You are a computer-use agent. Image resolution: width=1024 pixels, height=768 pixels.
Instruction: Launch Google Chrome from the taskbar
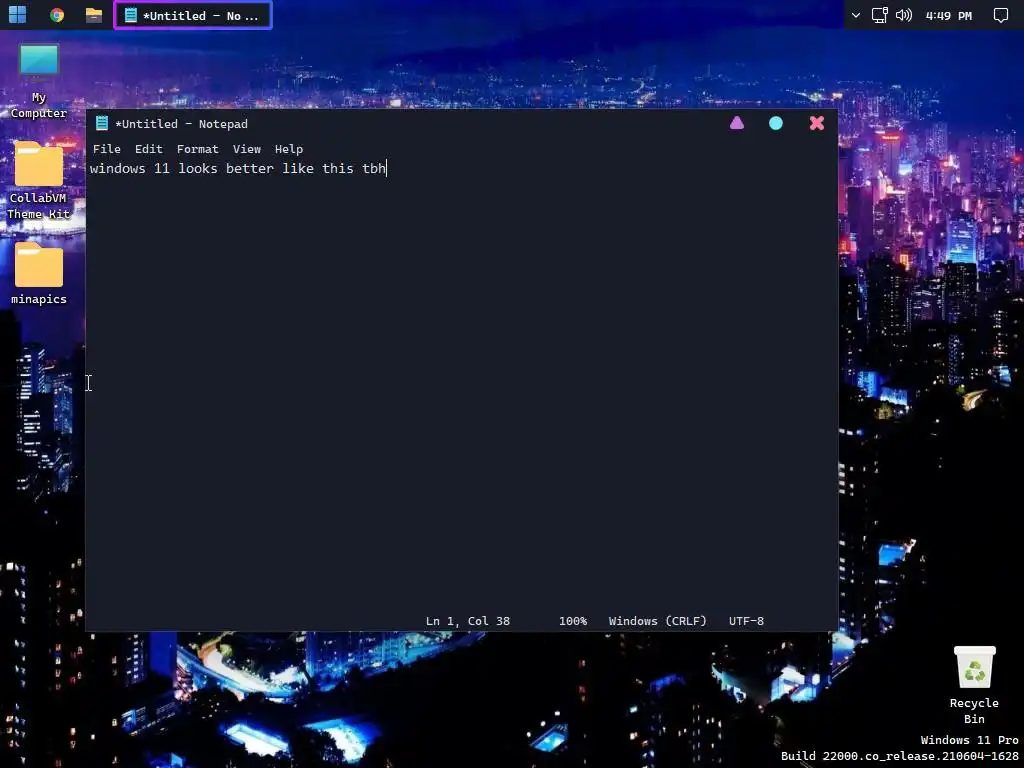57,14
